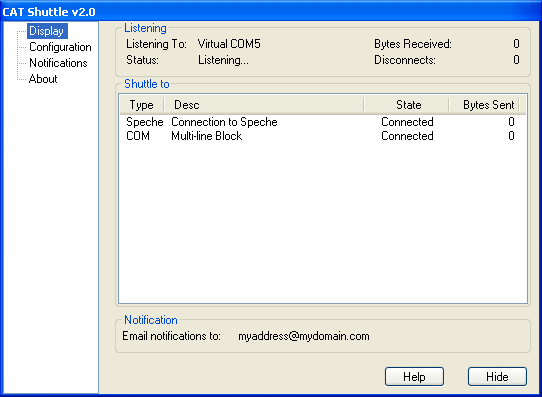Click the 'Status:' label

142,60
